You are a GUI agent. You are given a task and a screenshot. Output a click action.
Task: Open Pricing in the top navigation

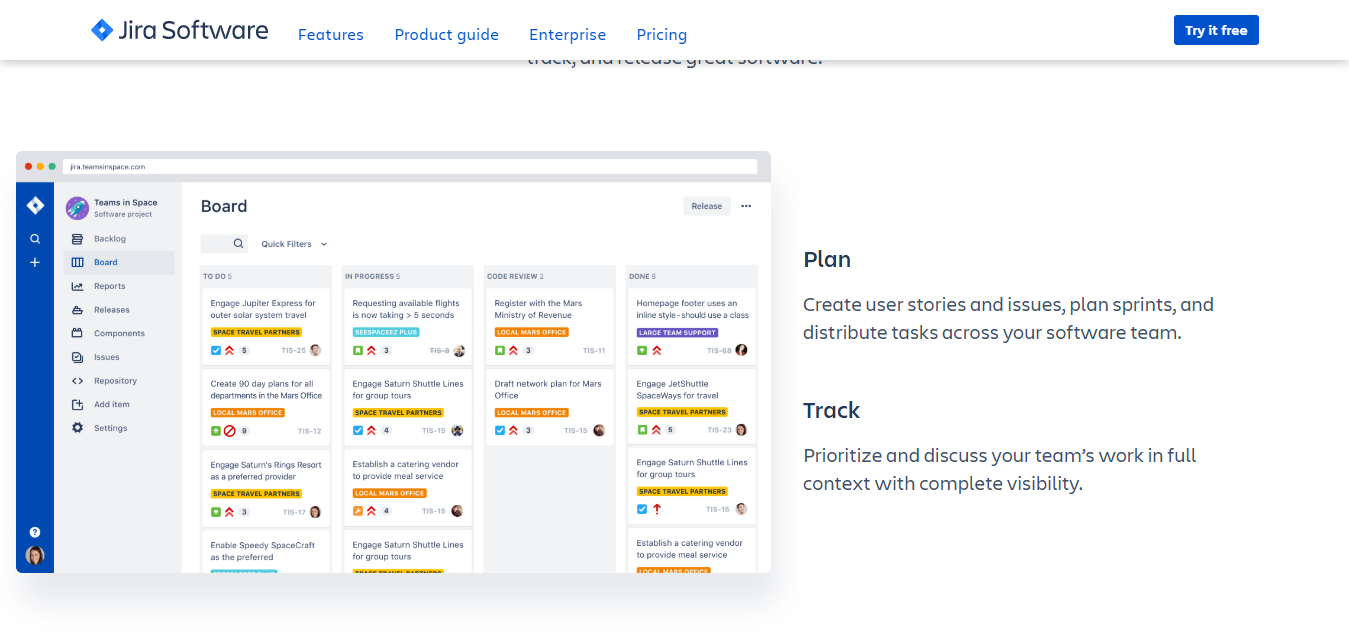click(662, 35)
